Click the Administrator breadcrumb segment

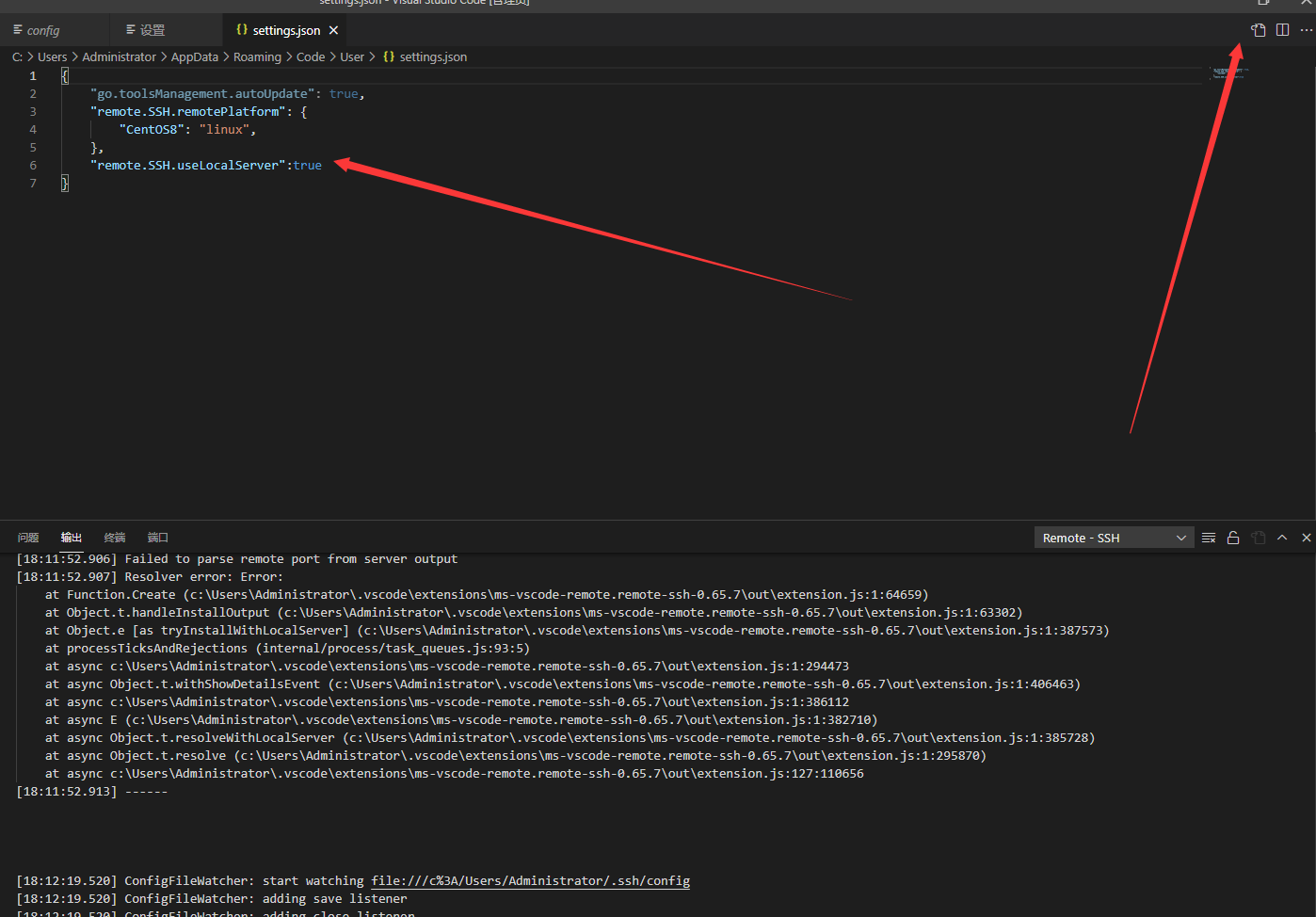120,57
